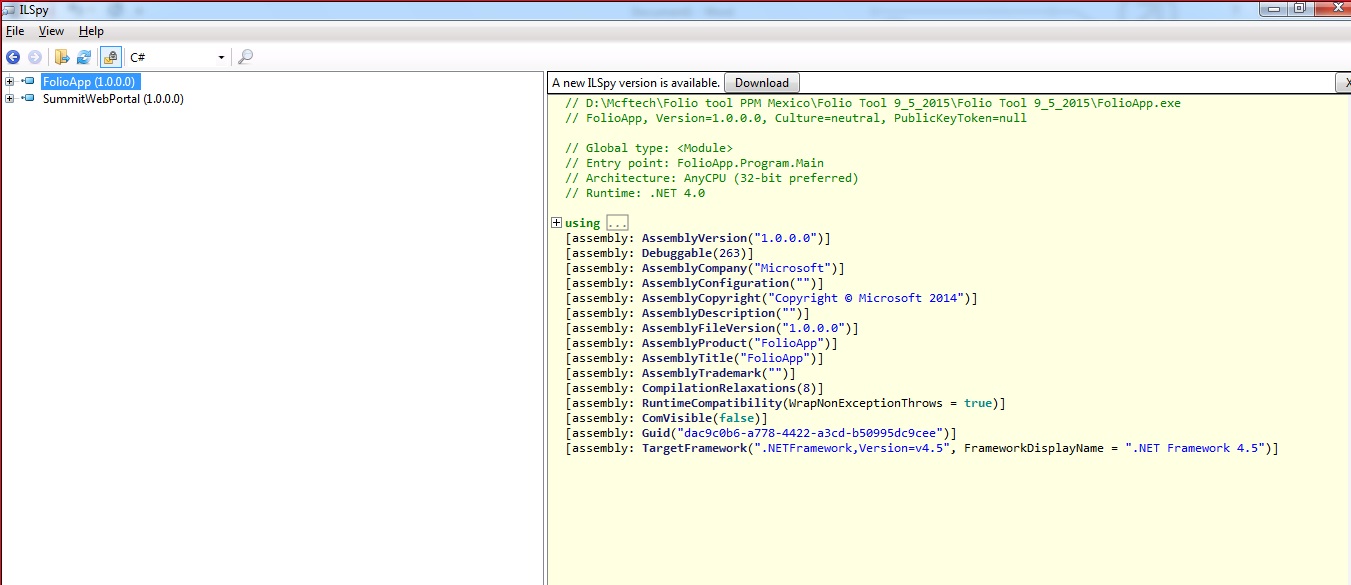Click the RuntimeCompatibility attribute
Image resolution: width=1351 pixels, height=585 pixels.
(712, 403)
